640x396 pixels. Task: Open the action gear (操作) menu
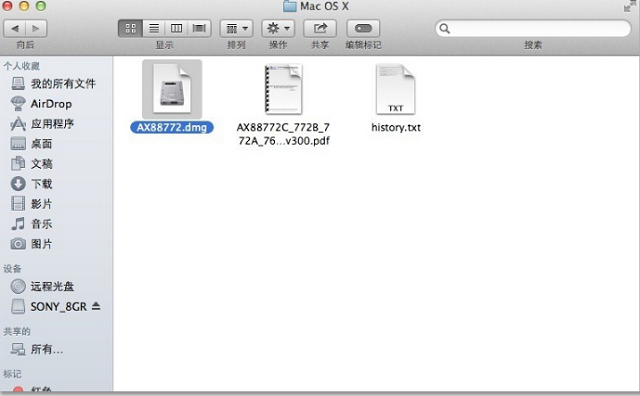pos(278,28)
